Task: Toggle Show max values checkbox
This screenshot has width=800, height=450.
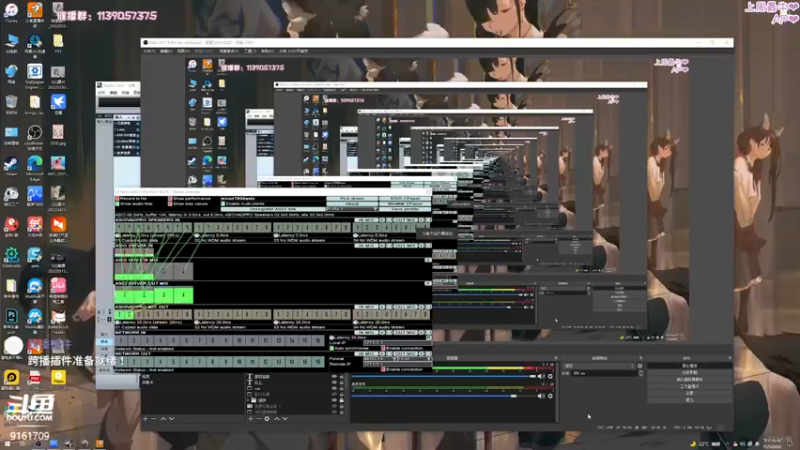Action: tap(170, 204)
